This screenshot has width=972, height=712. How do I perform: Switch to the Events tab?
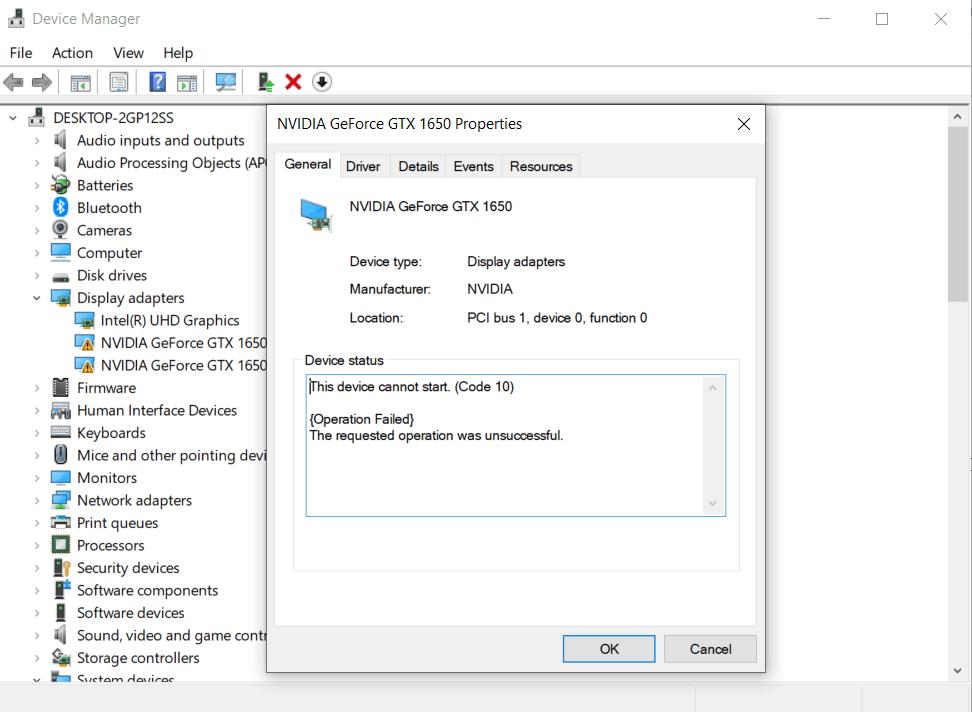pyautogui.click(x=474, y=166)
